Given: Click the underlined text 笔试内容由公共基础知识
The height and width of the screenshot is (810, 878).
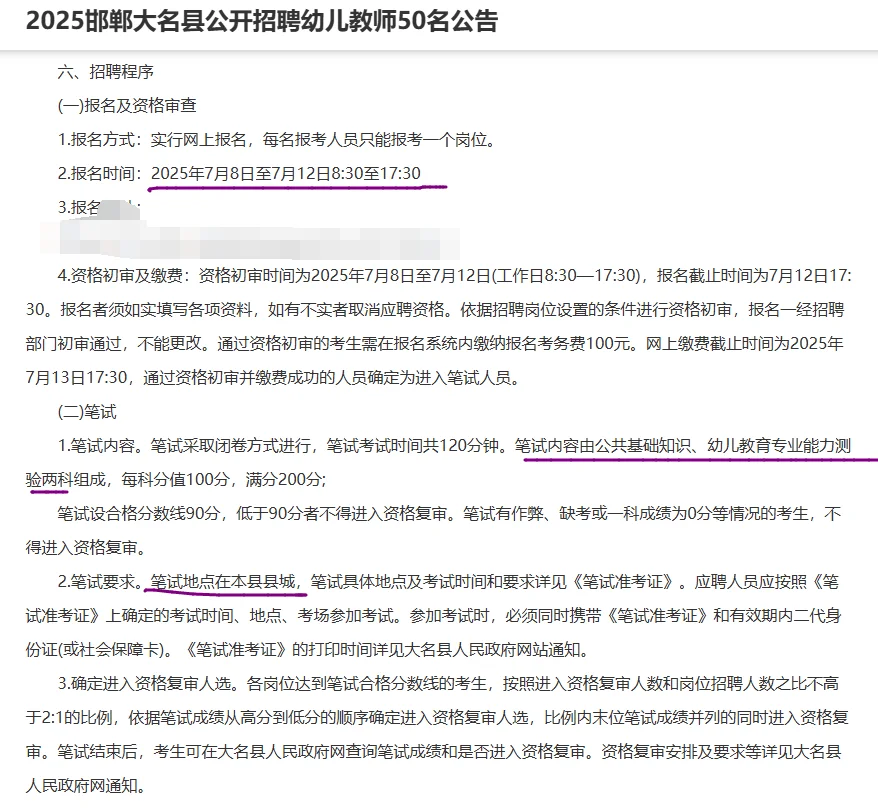Looking at the screenshot, I should click(x=603, y=446).
